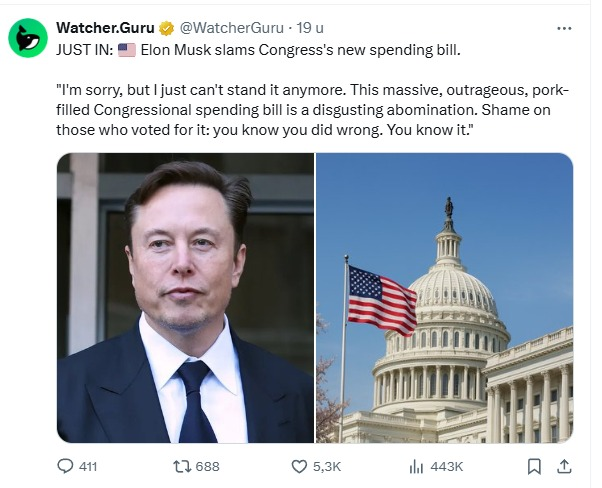Like the tweet with the heart icon
Image resolution: width=602 pixels, height=488 pixels.
(x=299, y=466)
